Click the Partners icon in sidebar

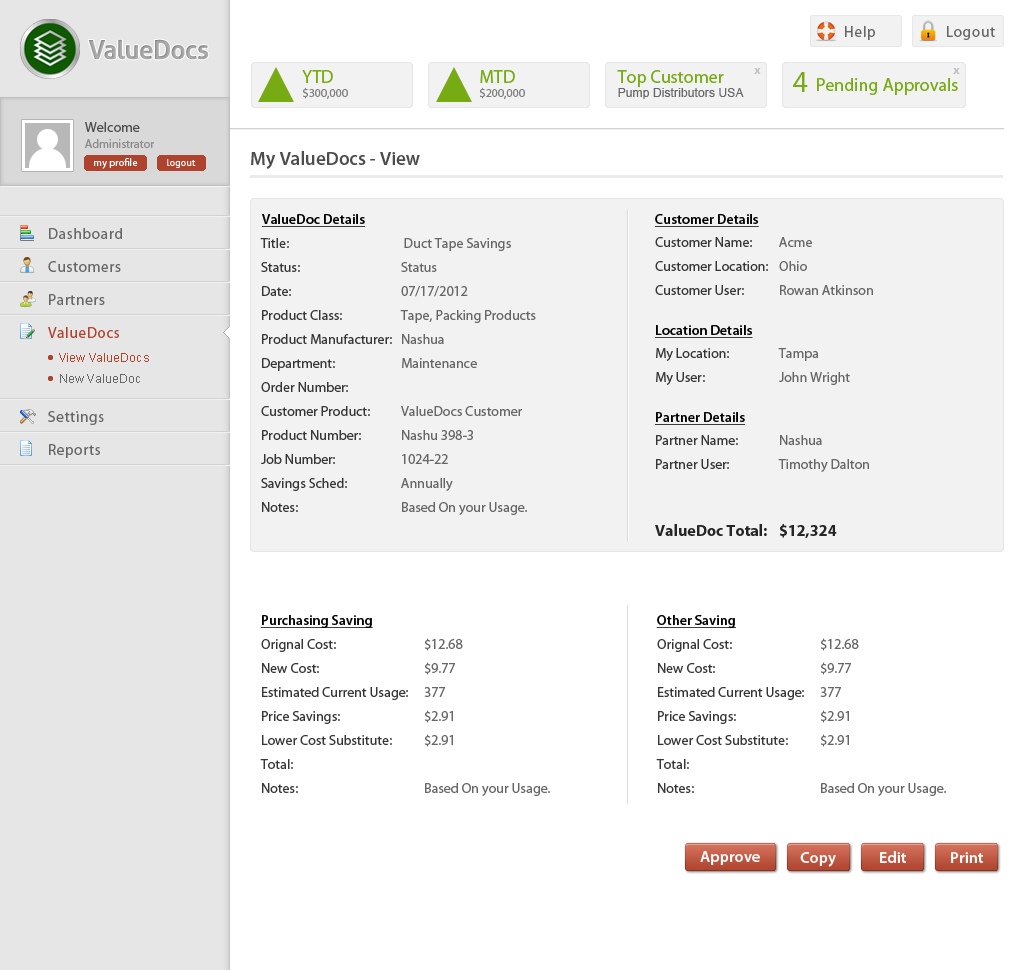click(27, 299)
